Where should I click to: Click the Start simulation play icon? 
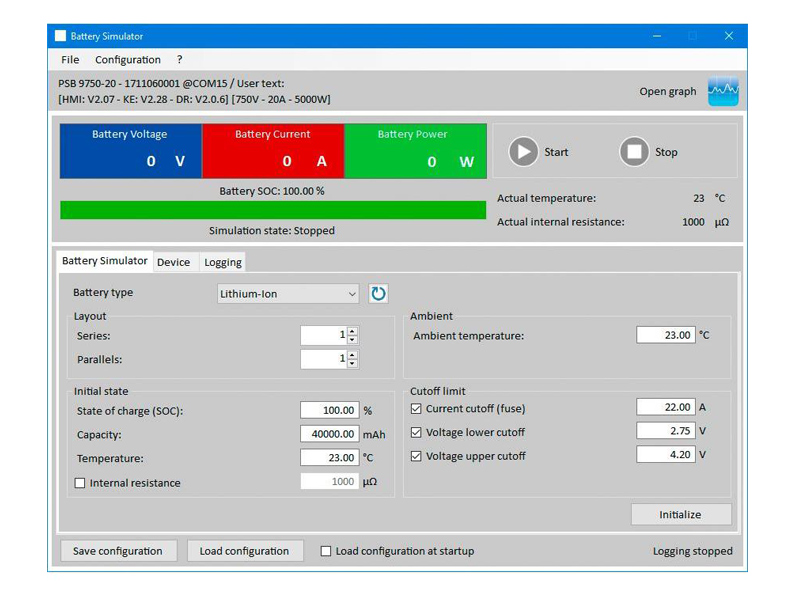pos(523,152)
